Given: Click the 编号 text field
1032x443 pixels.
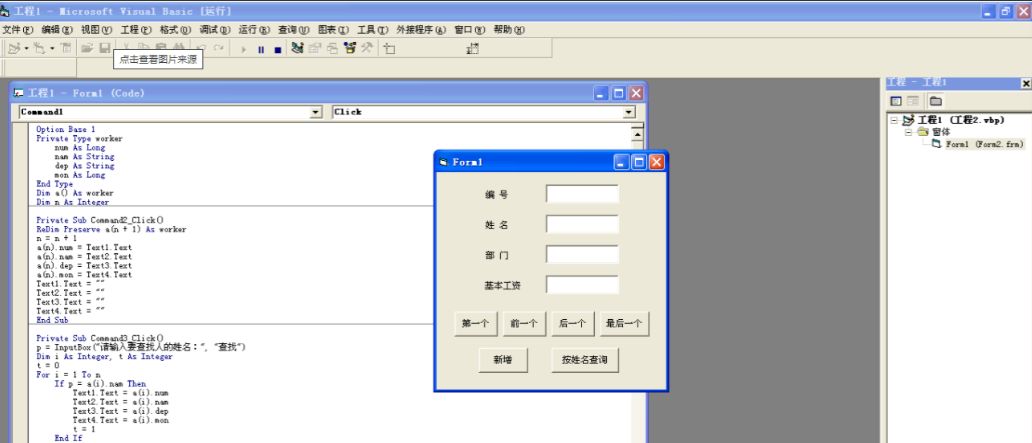Looking at the screenshot, I should (582, 194).
